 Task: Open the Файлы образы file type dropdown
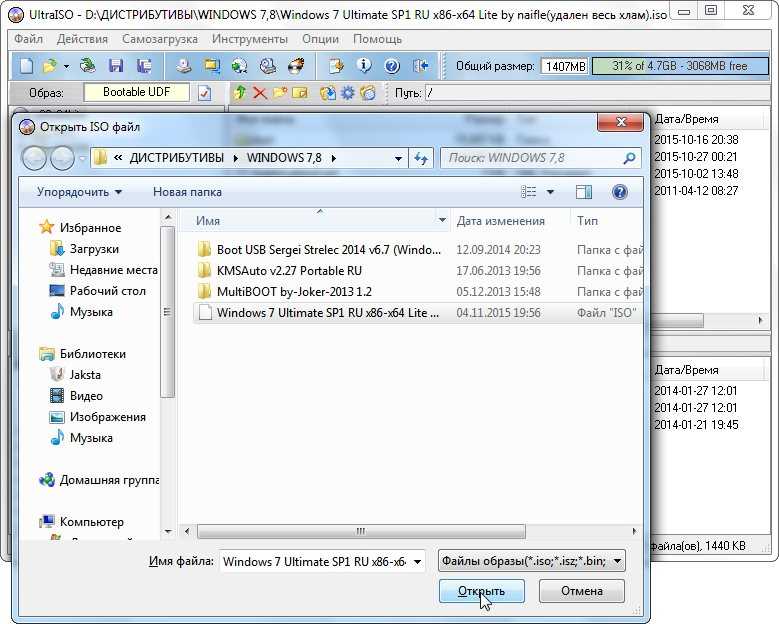point(532,561)
